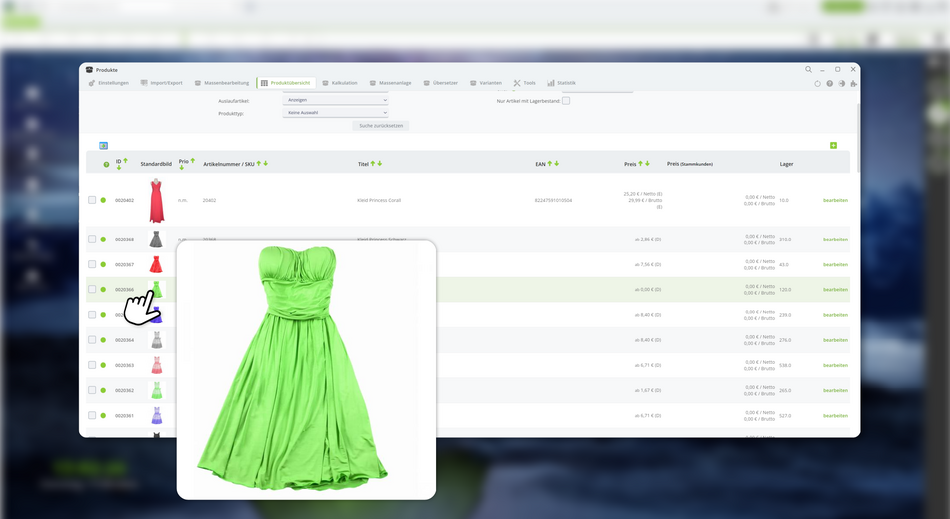
Task: Sort Prio column descending arrow
Action: pos(181,167)
